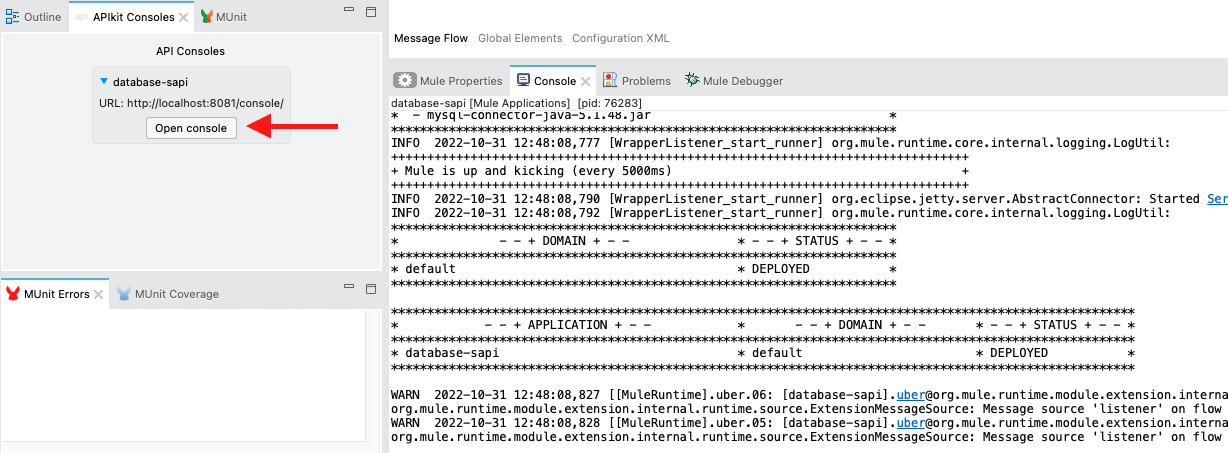1228x453 pixels.
Task: Click the MUnit Errors red icon
Action: (13, 294)
